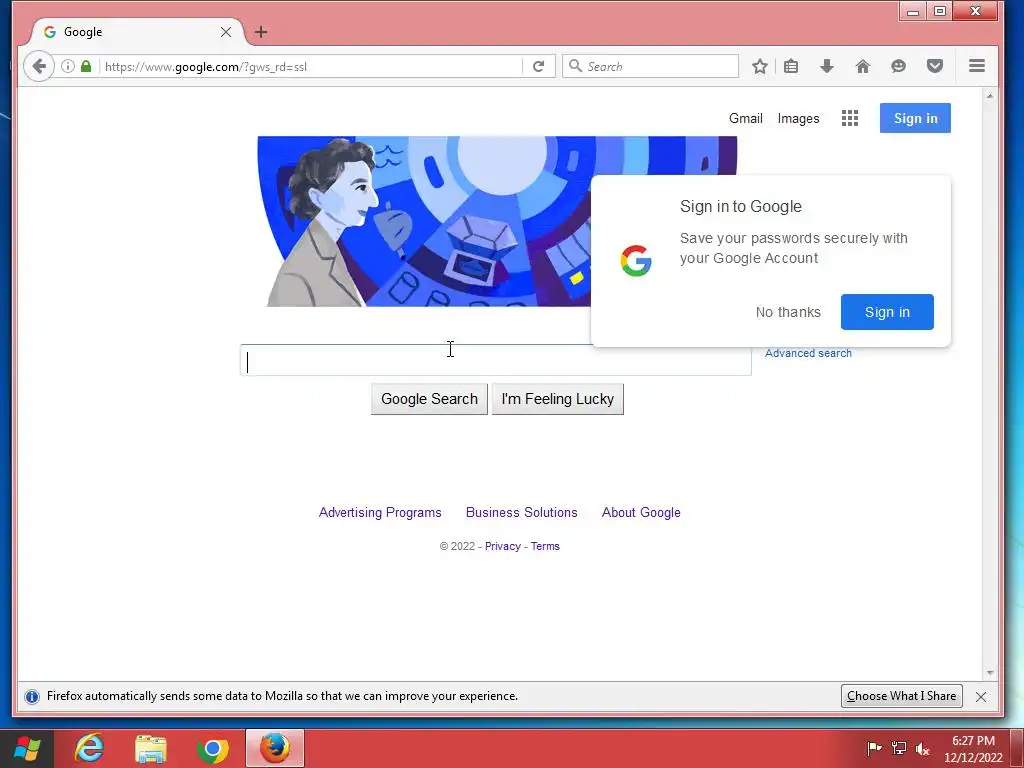Viewport: 1024px width, 768px height.
Task: Click the scrollbar down arrow
Action: (989, 673)
